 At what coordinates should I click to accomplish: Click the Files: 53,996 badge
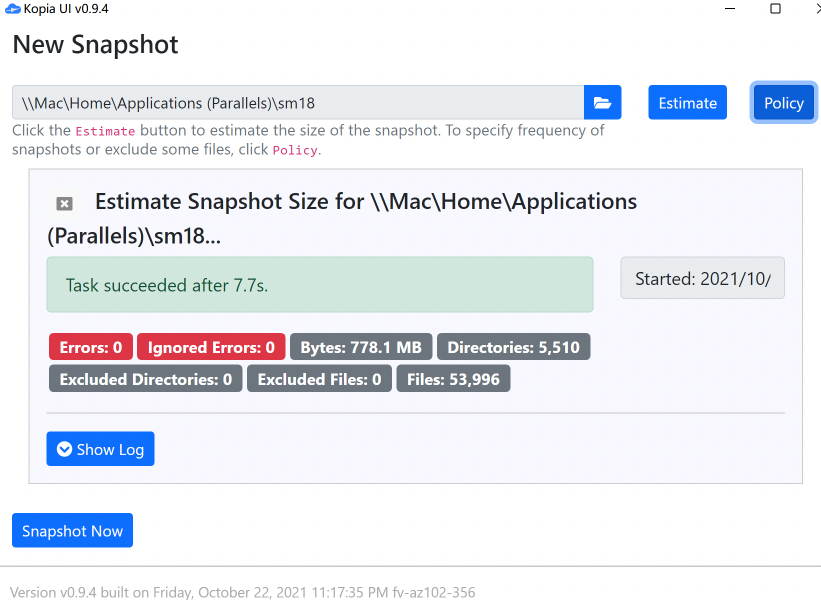pos(453,379)
